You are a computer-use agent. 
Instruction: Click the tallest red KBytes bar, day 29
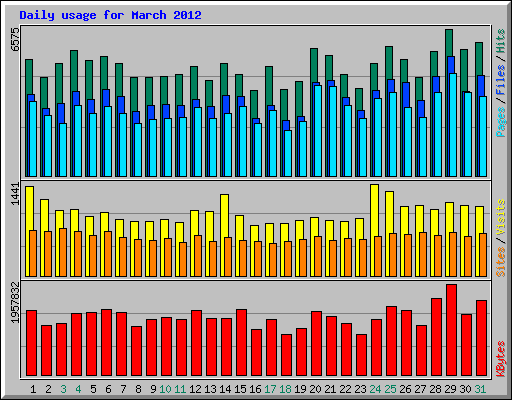tap(451, 330)
